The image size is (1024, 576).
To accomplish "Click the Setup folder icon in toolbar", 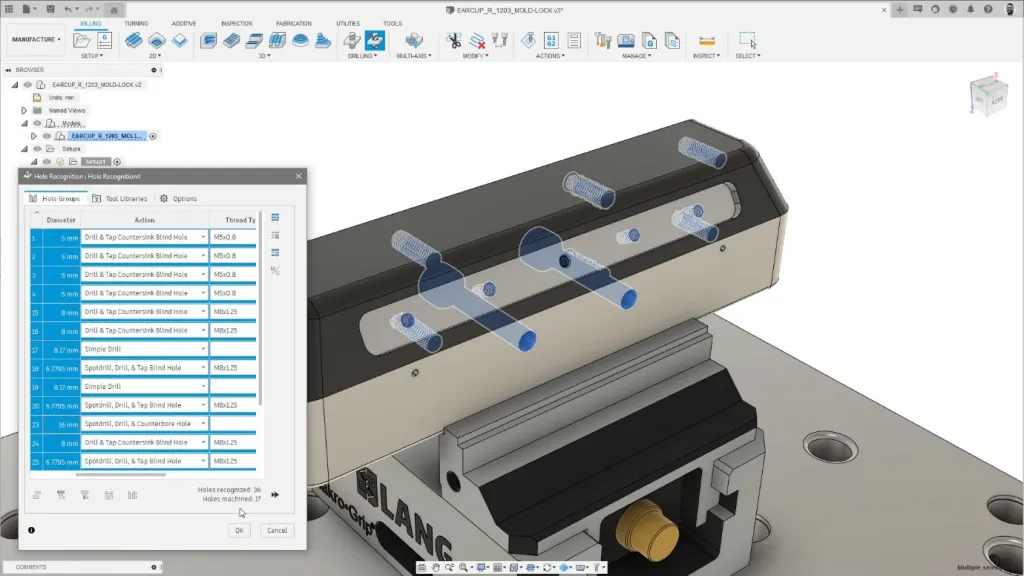I will pyautogui.click(x=82, y=41).
